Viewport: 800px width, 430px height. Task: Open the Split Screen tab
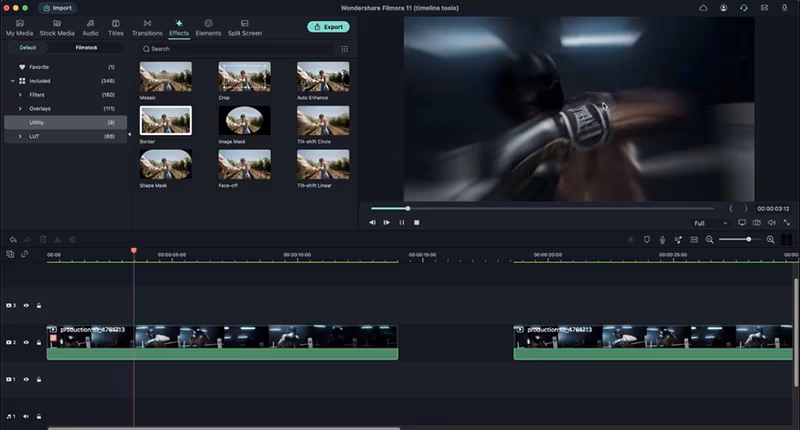pyautogui.click(x=245, y=28)
